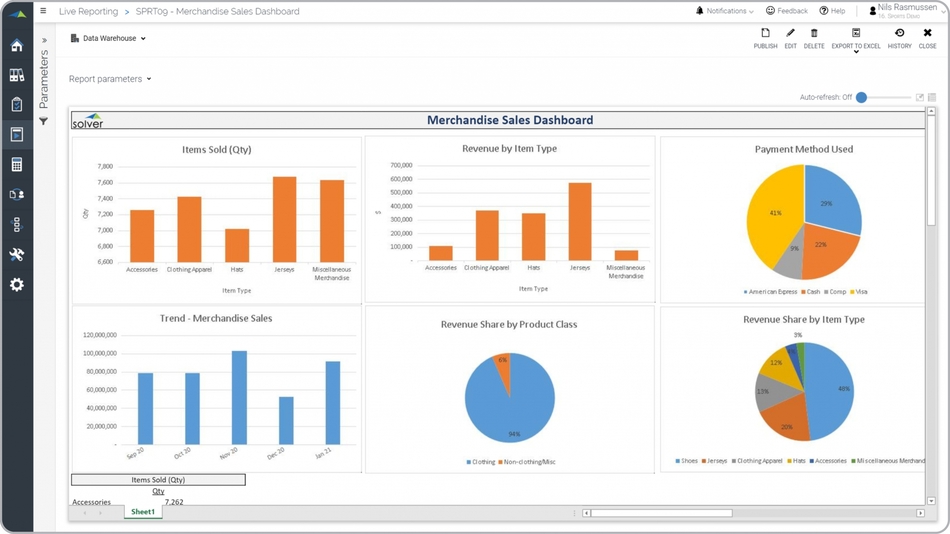Viewport: 950px width, 534px height.
Task: Toggle the hamburger menu to collapse sidebar
Action: [x=43, y=11]
